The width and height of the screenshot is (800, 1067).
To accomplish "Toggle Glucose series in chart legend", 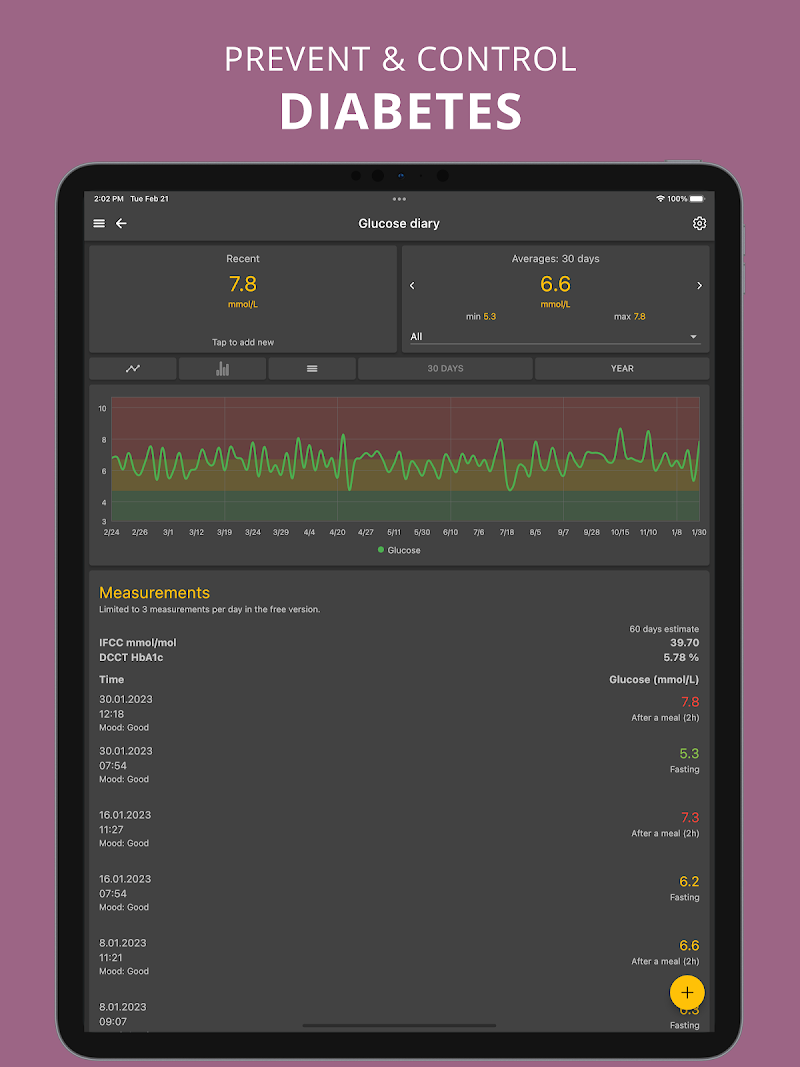I will point(399,550).
